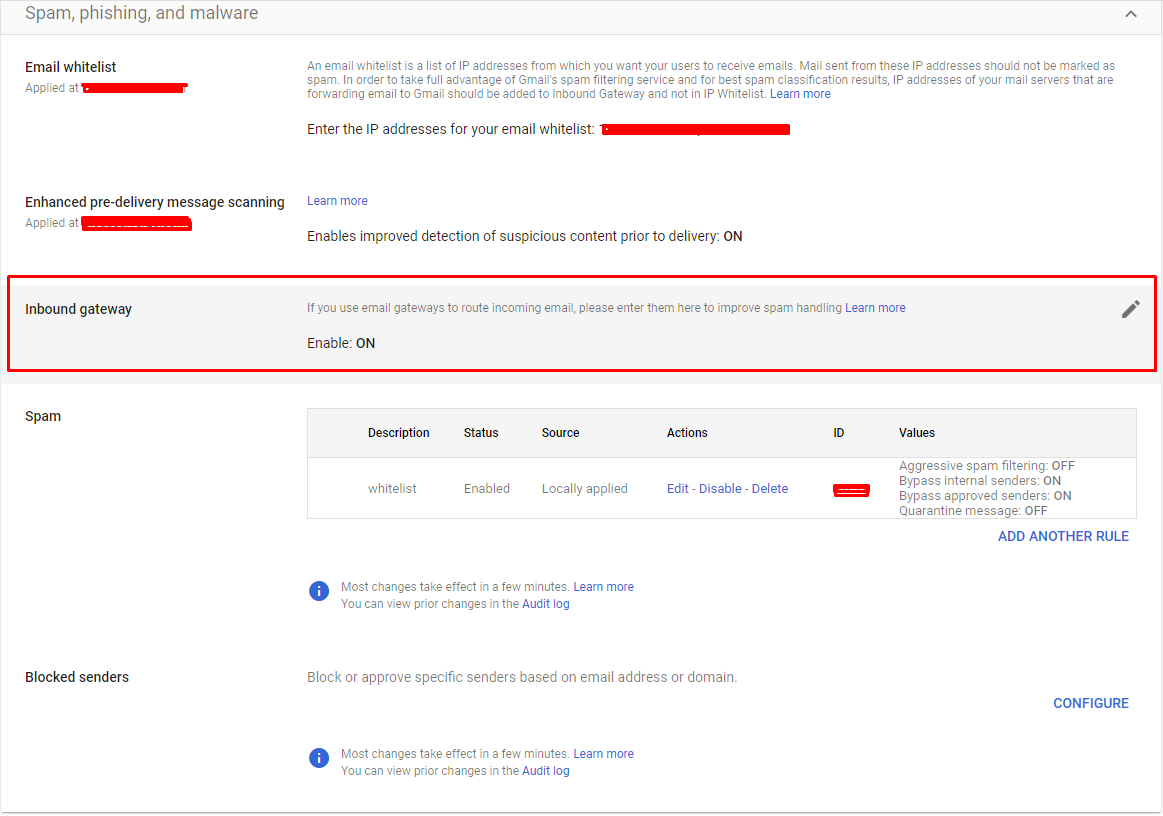This screenshot has height=816, width=1163.
Task: Select the Inbound gateway setting label
Action: (79, 309)
